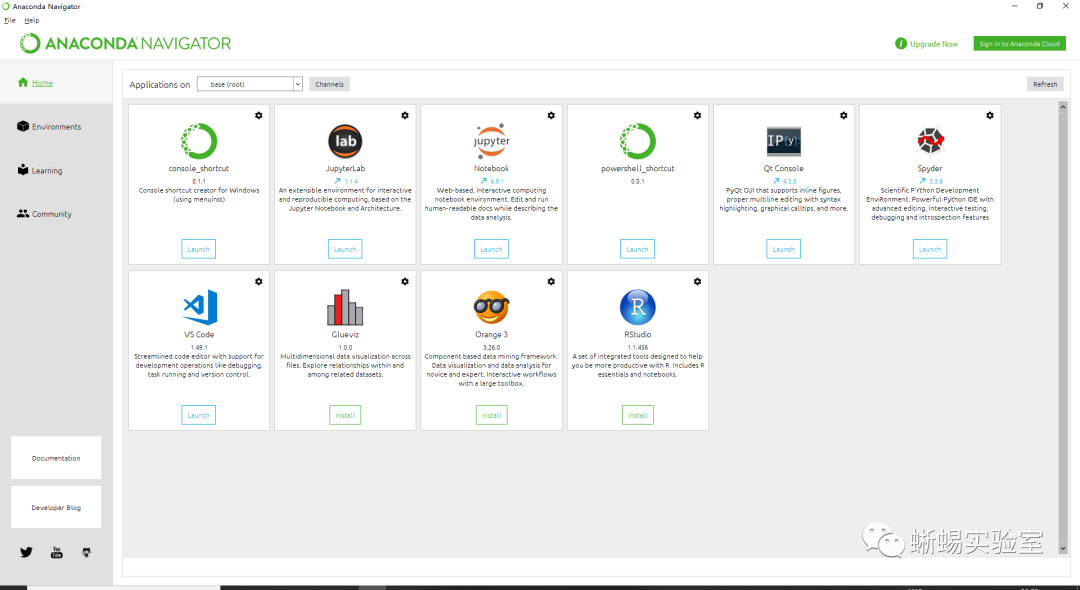This screenshot has height=590, width=1080.
Task: Launch Spyder
Action: (930, 249)
